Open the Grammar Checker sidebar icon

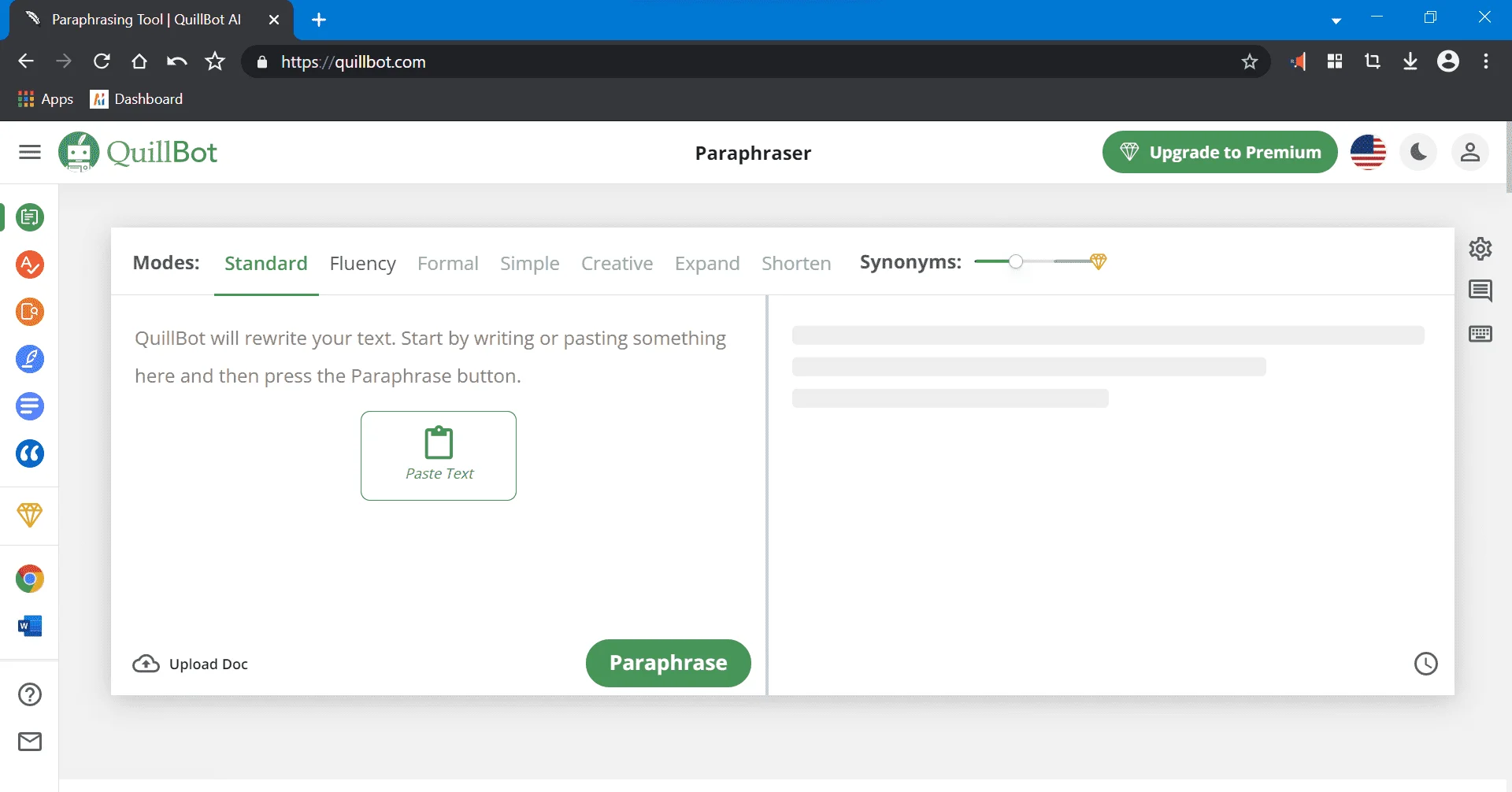[30, 265]
